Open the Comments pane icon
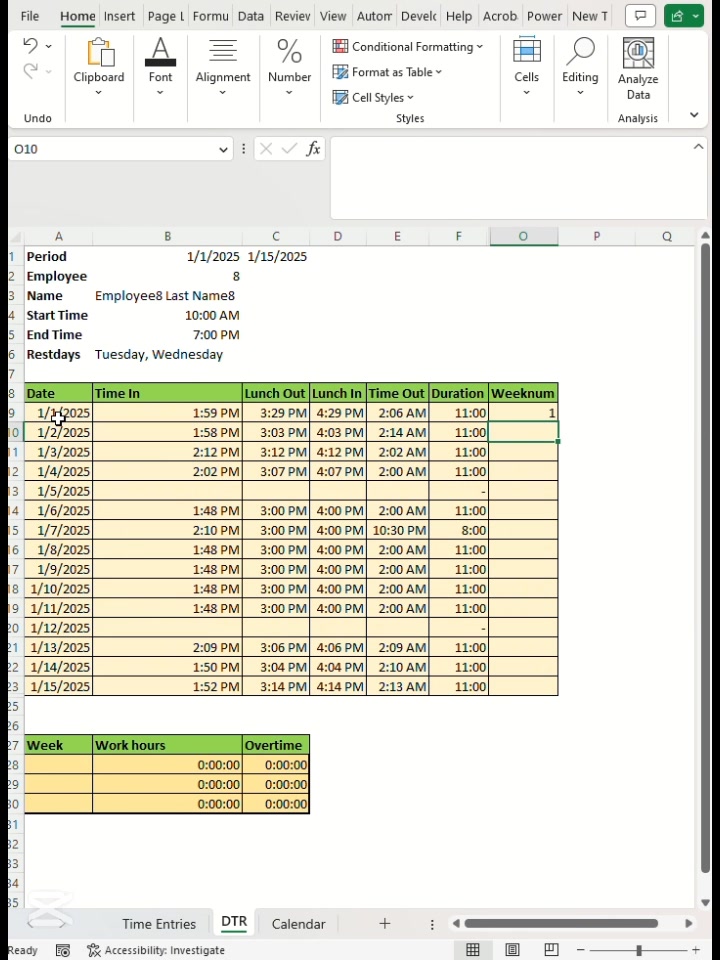The height and width of the screenshot is (960, 720). [x=640, y=16]
